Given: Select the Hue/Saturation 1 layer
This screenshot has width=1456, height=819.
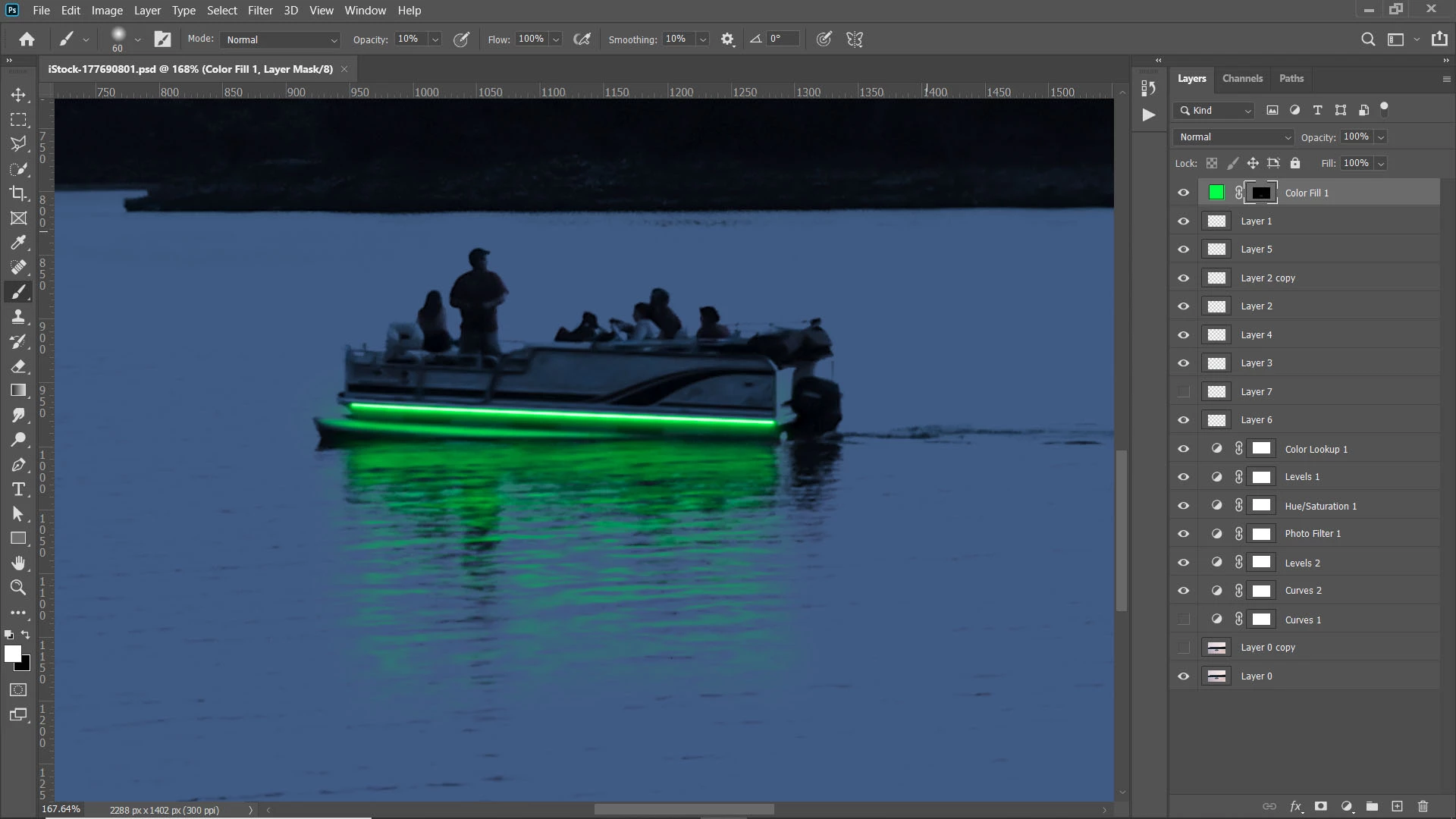Looking at the screenshot, I should coord(1320,506).
